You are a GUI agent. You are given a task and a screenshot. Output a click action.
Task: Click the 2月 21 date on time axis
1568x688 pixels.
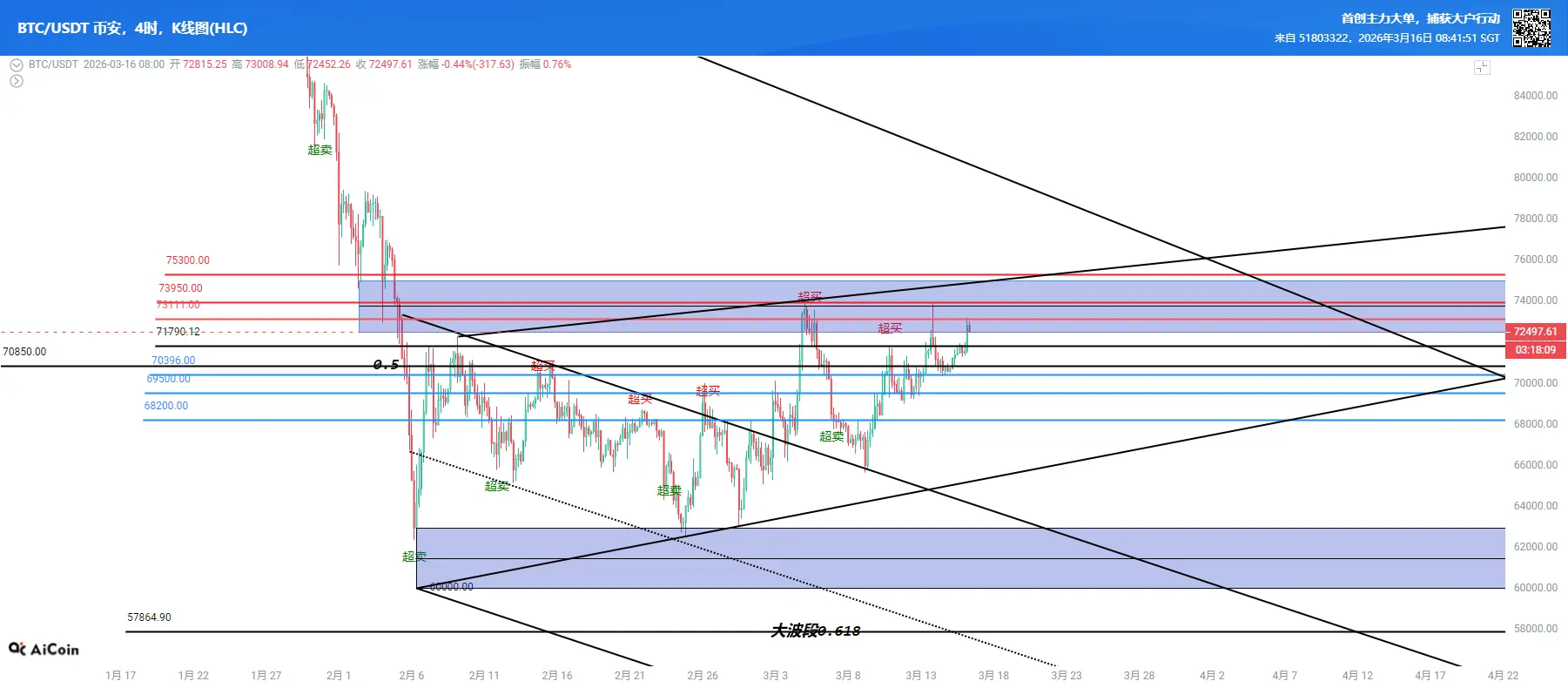point(629,676)
